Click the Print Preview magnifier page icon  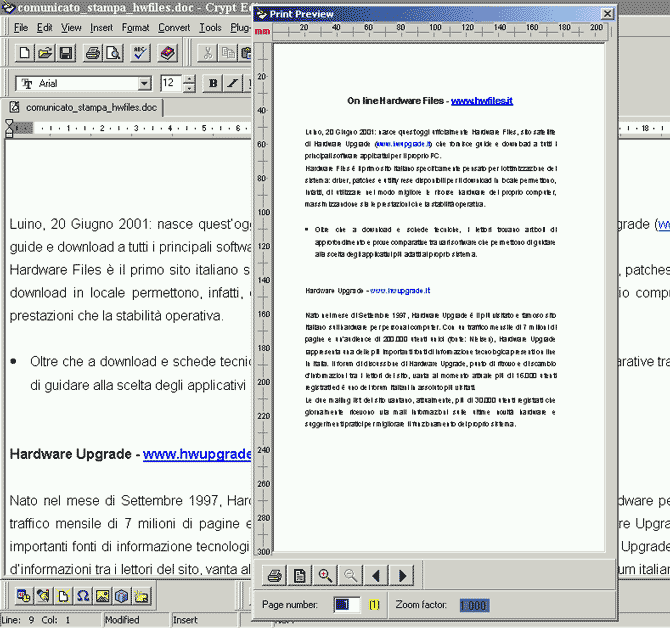[x=113, y=53]
